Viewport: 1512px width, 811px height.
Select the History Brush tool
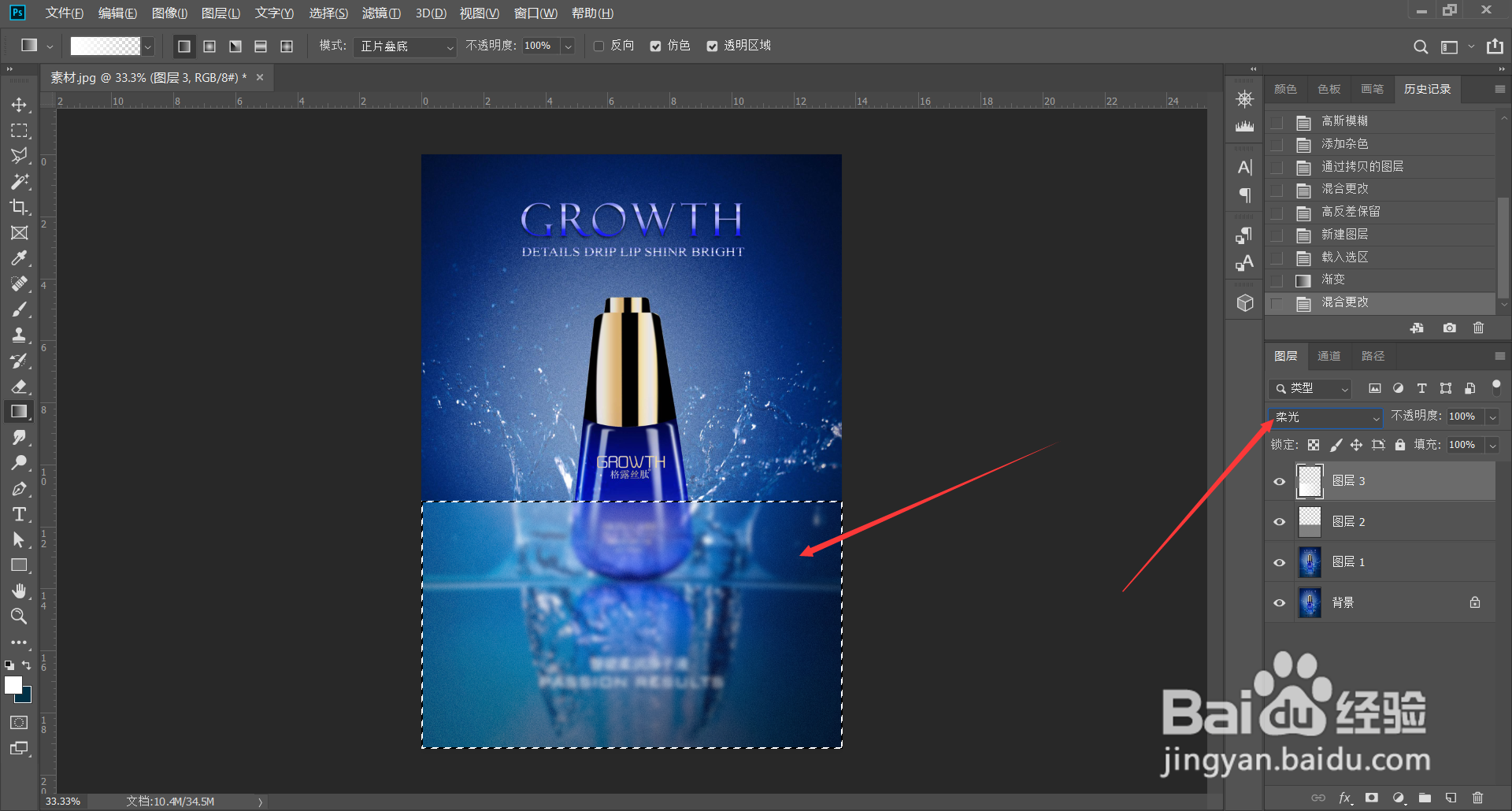pyautogui.click(x=19, y=361)
